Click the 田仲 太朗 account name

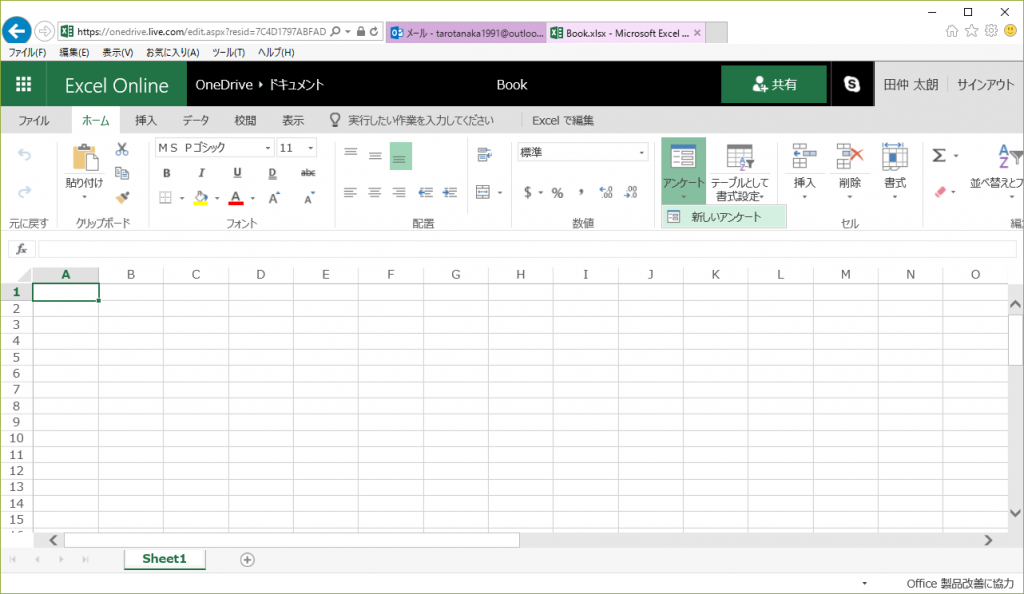click(x=911, y=84)
